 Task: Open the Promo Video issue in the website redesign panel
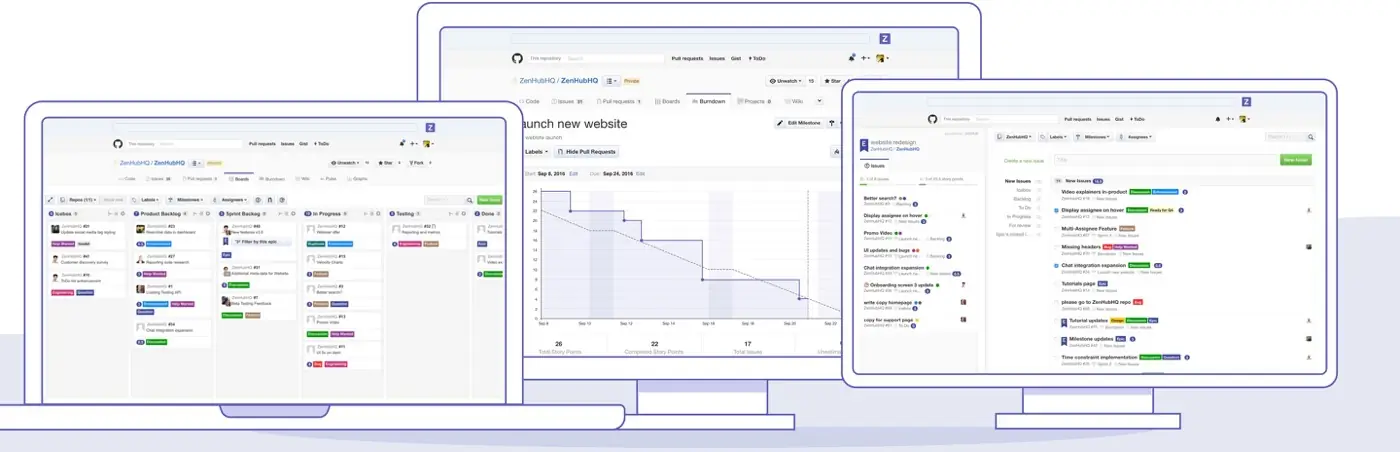coord(876,232)
